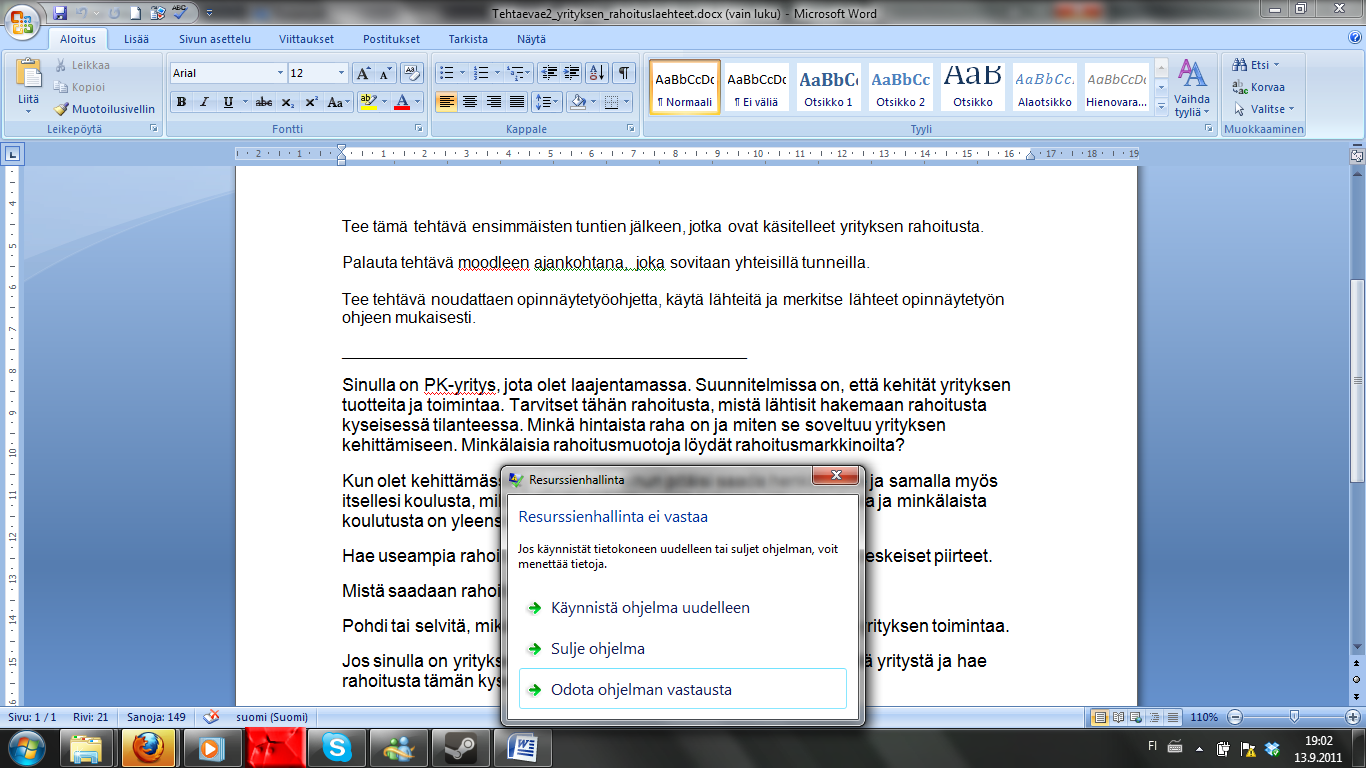This screenshot has height=768, width=1366.
Task: Switch to the Sivun asettelu tab
Action: coord(214,39)
